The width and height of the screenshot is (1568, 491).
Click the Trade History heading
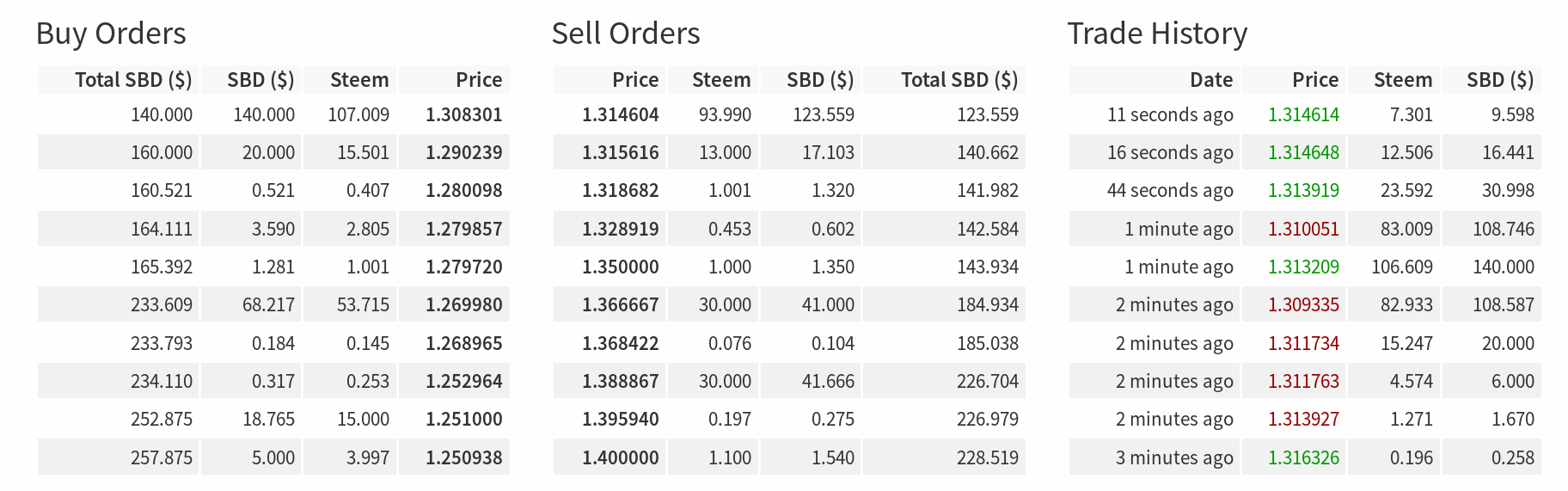pos(1157,34)
